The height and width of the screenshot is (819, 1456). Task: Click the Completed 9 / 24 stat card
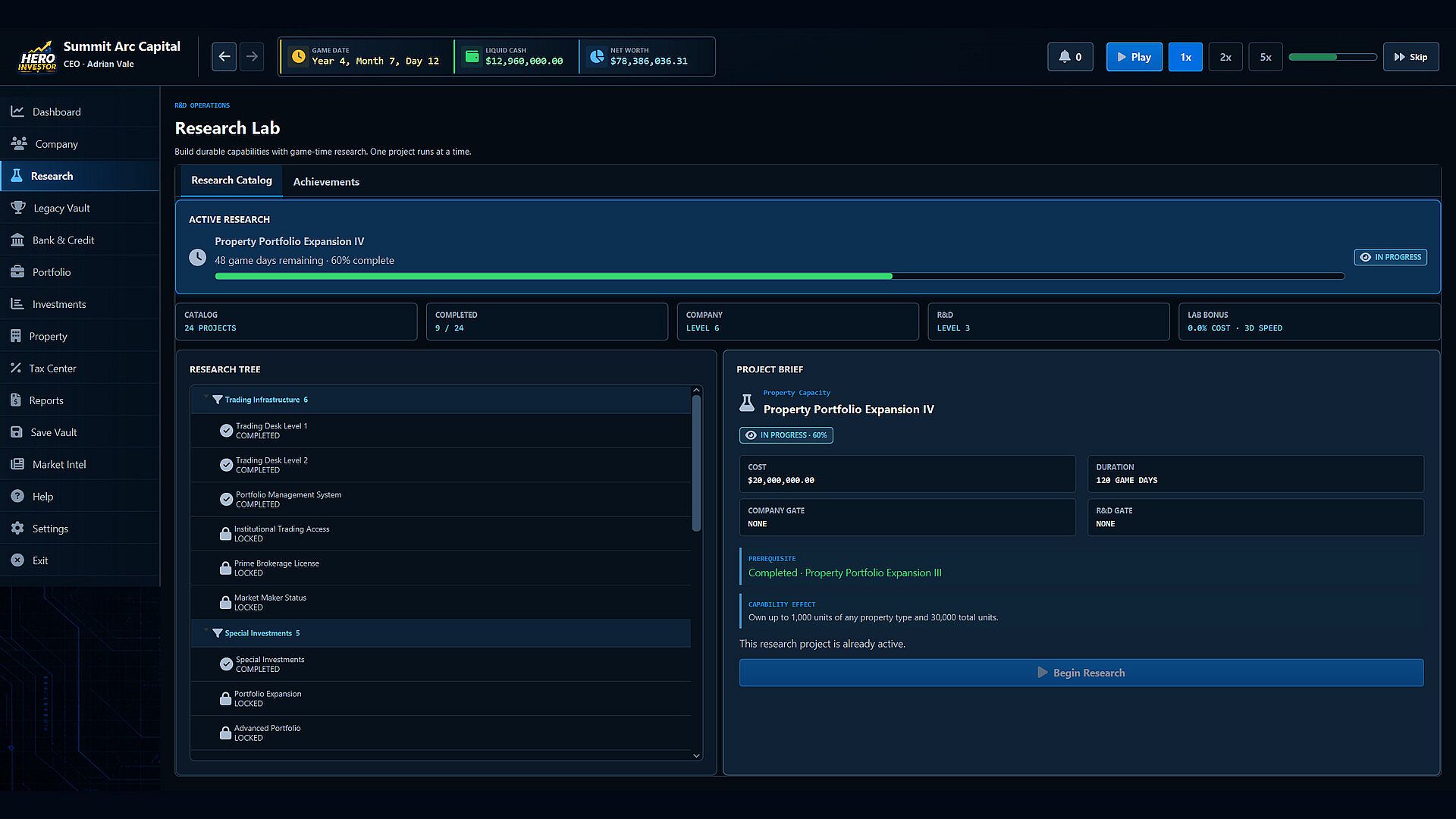(x=547, y=322)
